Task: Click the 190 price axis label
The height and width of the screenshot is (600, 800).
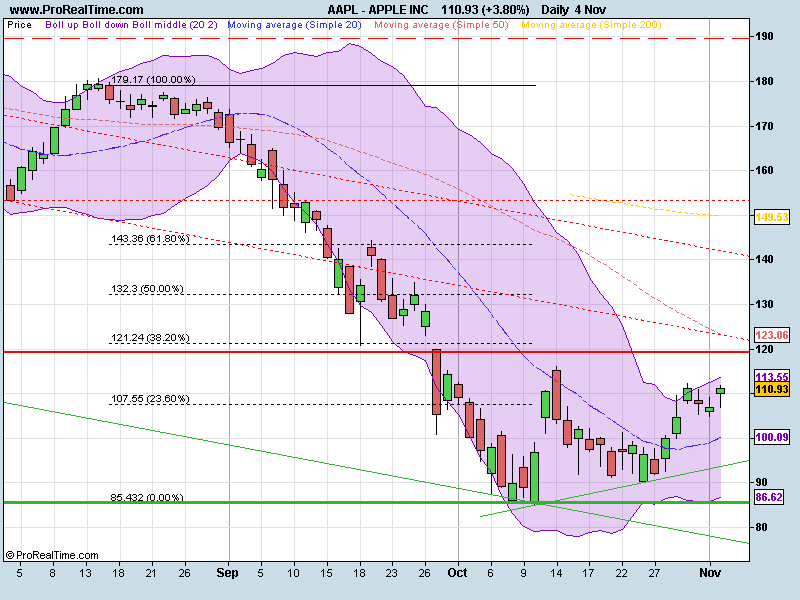Action: (765, 37)
